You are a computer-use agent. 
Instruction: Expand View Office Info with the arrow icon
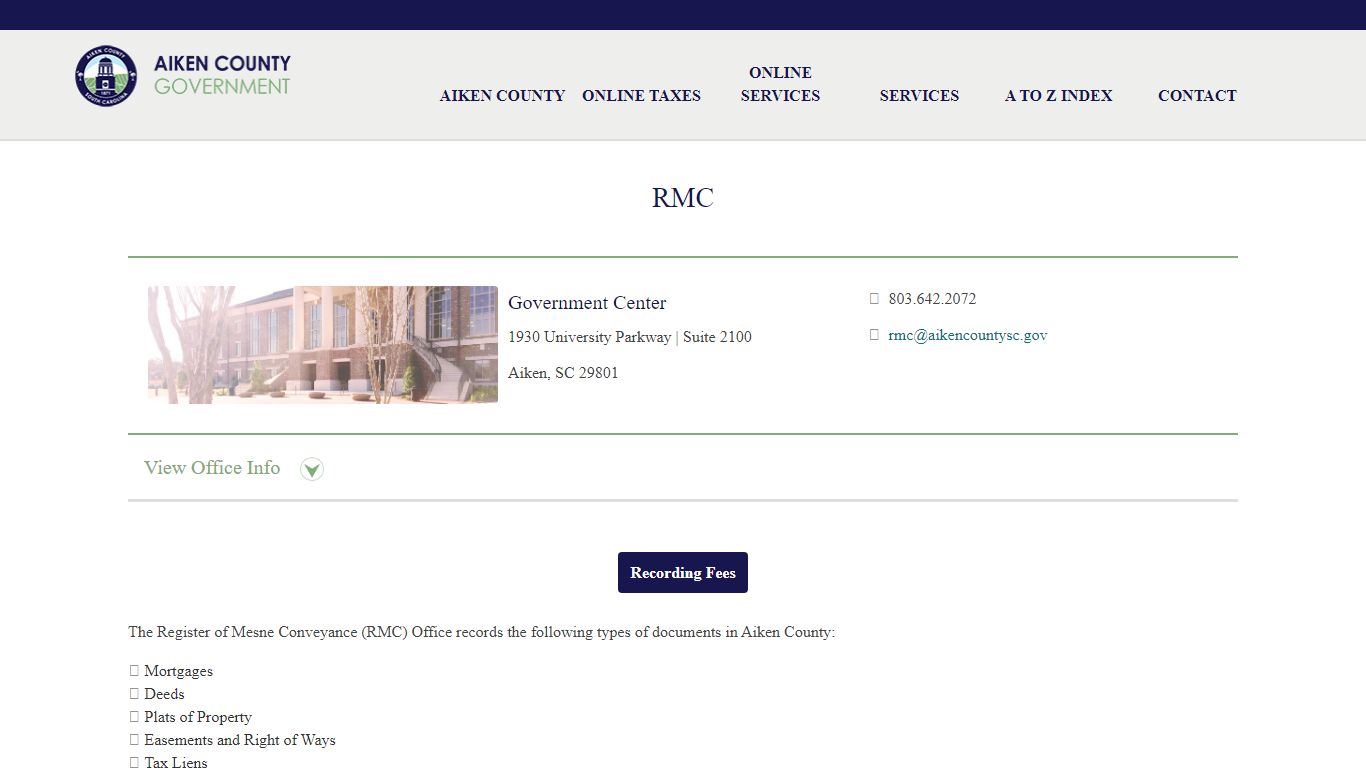click(312, 469)
